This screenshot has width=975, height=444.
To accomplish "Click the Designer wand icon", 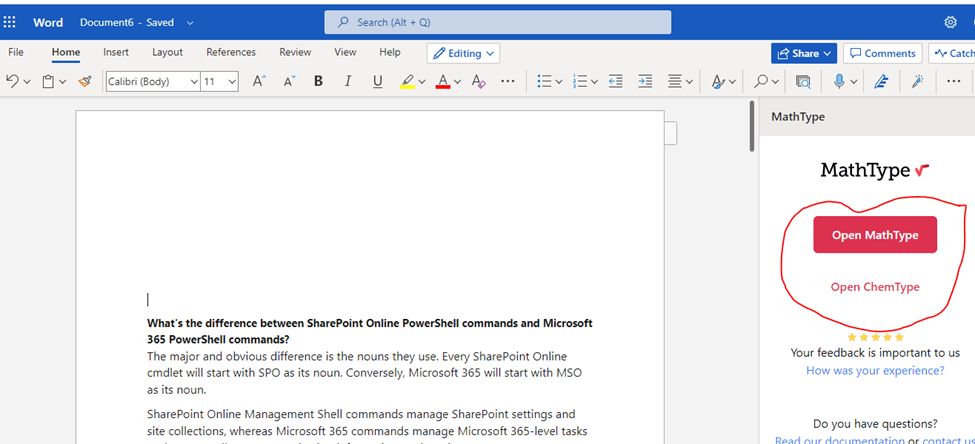I will tap(918, 81).
